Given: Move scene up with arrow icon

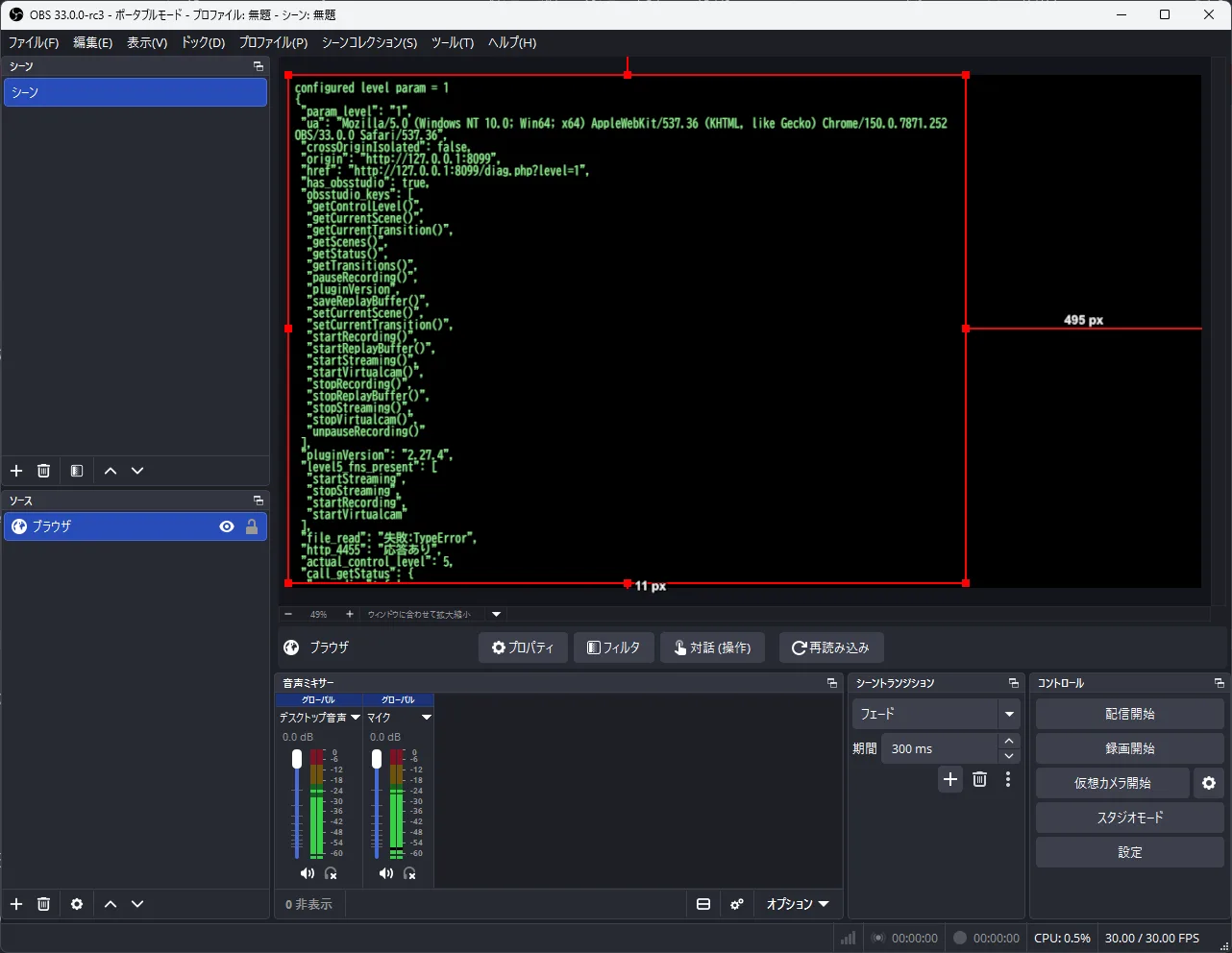Looking at the screenshot, I should click(111, 471).
